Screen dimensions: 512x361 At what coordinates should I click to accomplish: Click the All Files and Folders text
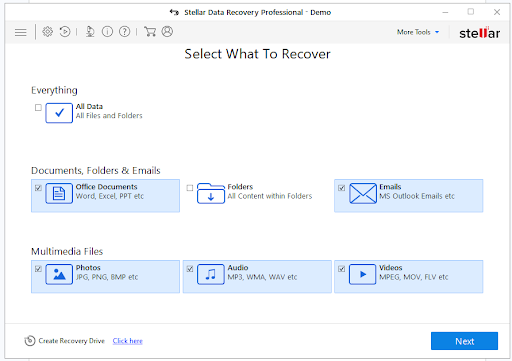coord(109,116)
